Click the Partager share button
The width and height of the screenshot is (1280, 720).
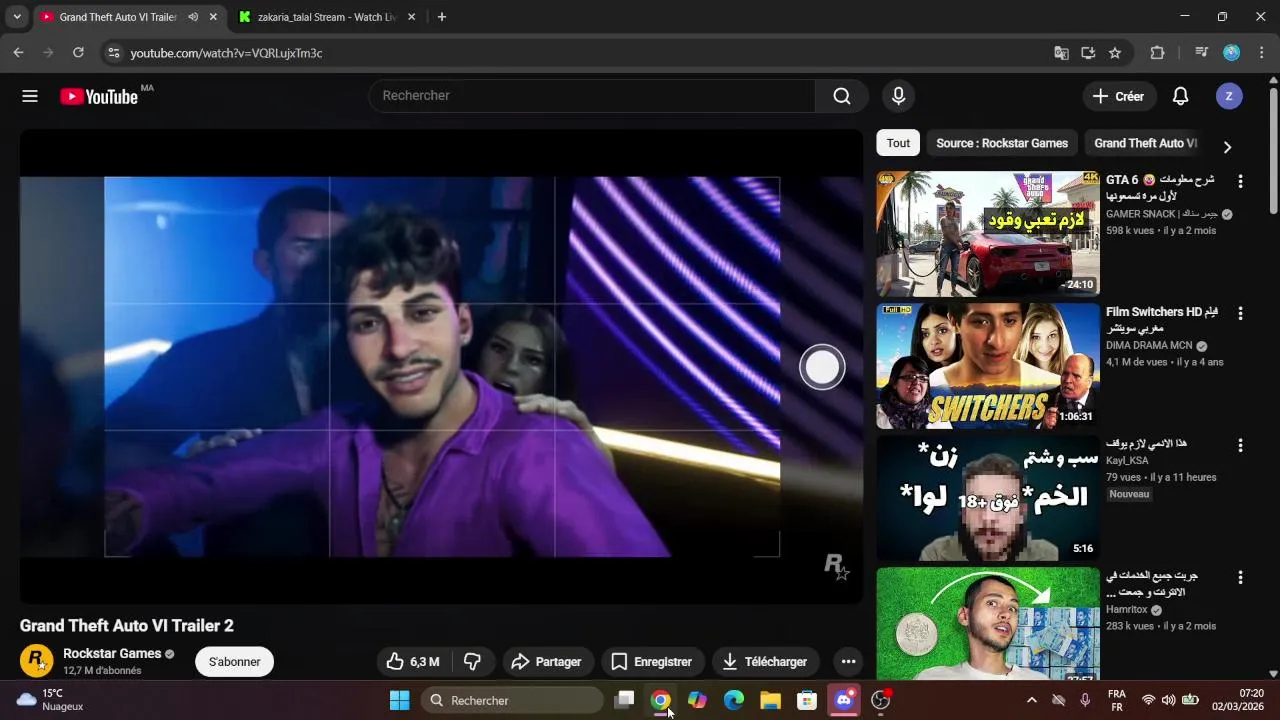coord(546,662)
